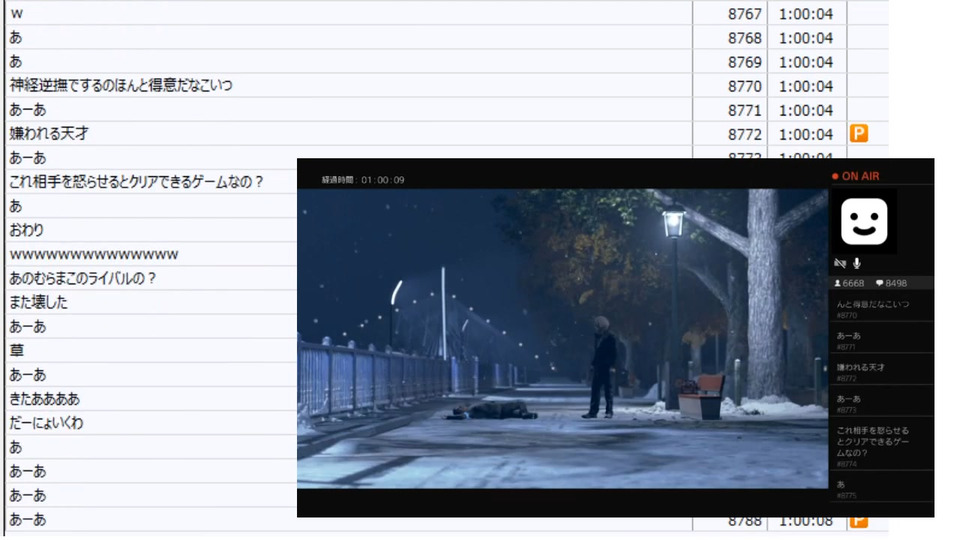Click comment number 8771
Screen dimensions: 960x540
(744, 110)
